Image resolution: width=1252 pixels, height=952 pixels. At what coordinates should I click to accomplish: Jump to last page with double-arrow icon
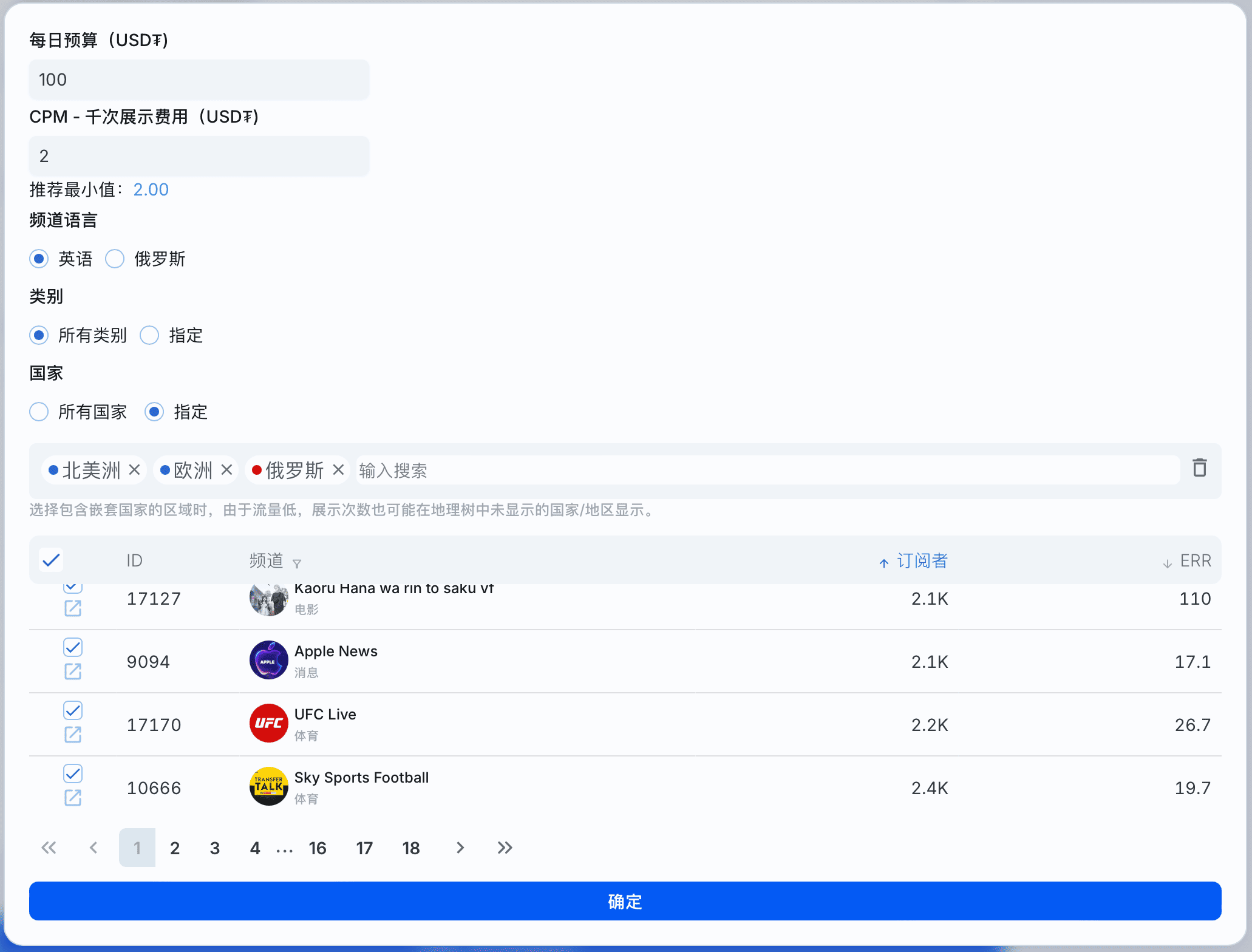click(x=504, y=848)
